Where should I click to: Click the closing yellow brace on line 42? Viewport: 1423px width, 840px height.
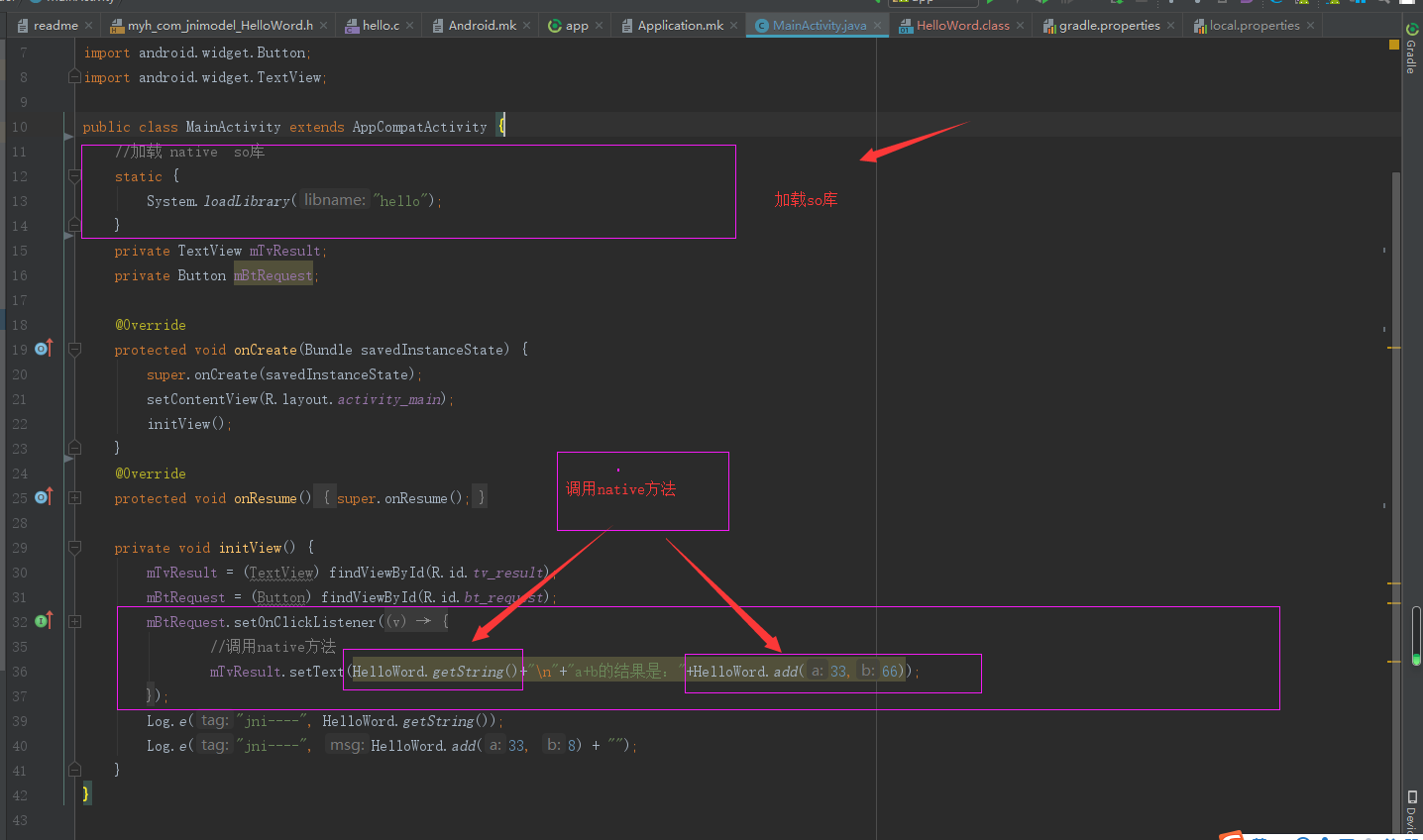click(87, 792)
